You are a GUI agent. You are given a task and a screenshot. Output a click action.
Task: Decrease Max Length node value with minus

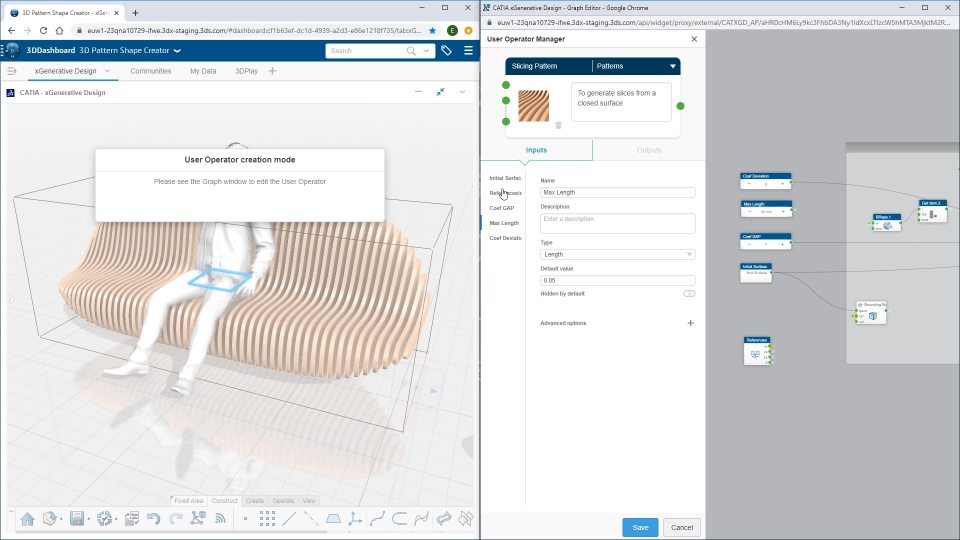click(x=749, y=212)
